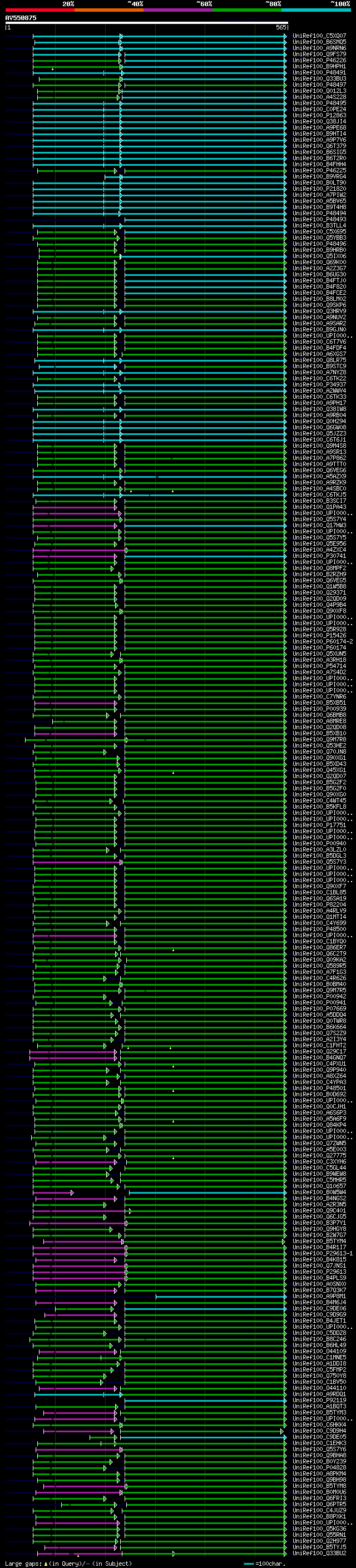Select the UniRef100_Q8LR75 label

[x=319, y=360]
